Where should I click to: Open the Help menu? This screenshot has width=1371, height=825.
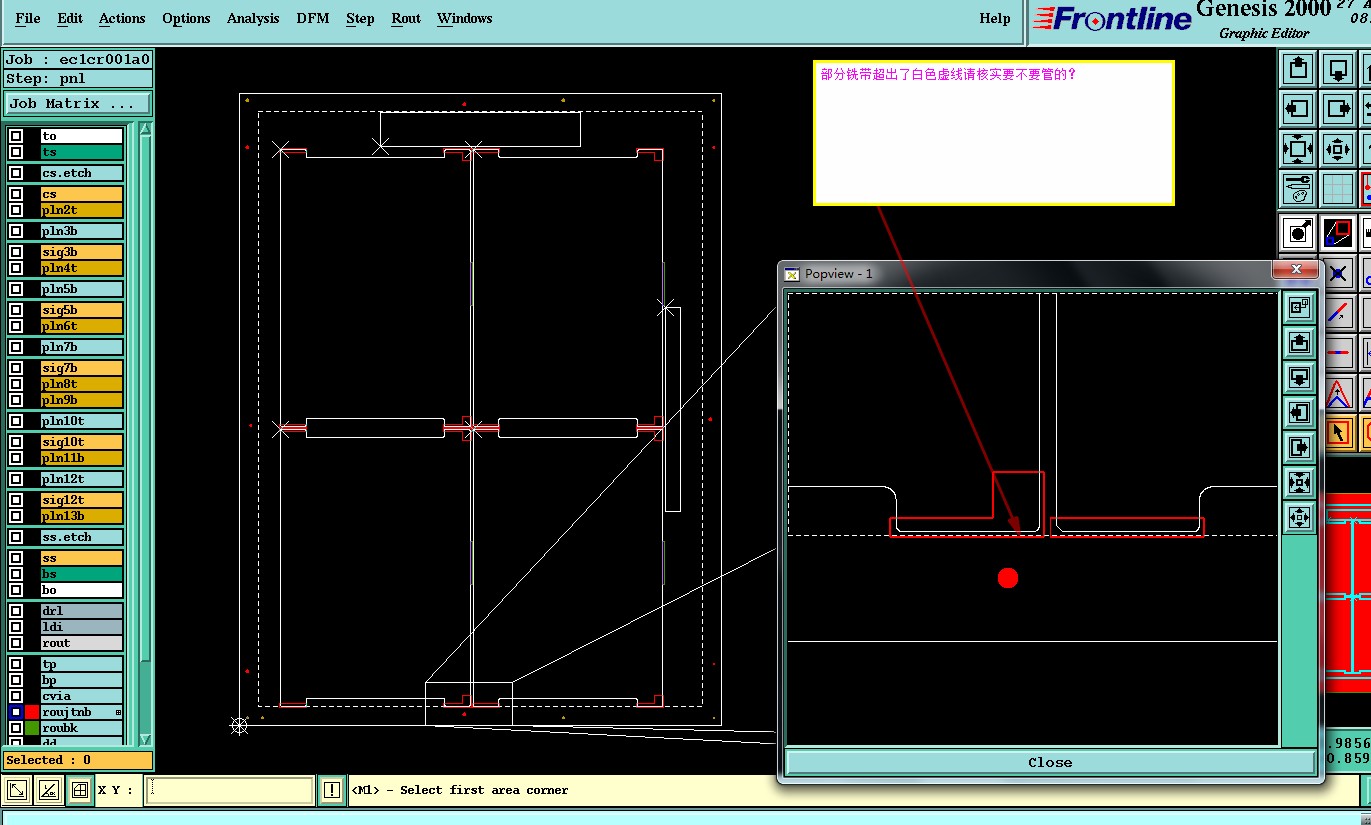coord(995,18)
